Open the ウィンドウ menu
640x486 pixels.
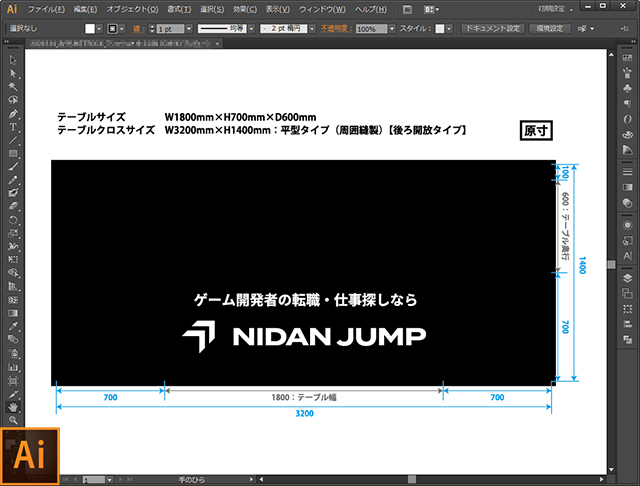tap(322, 9)
